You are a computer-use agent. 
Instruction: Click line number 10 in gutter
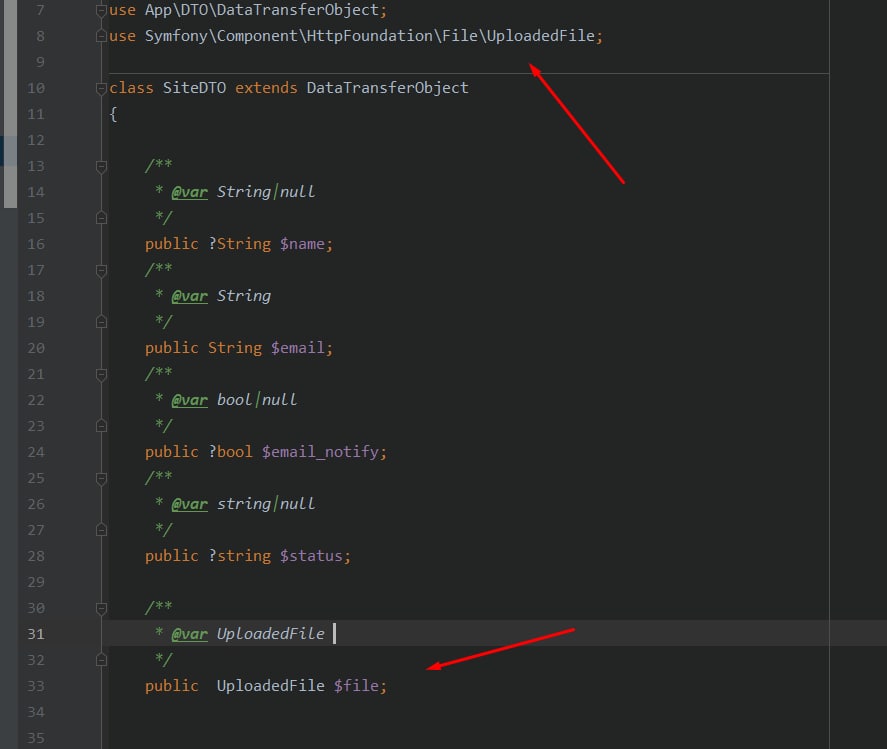click(x=36, y=88)
